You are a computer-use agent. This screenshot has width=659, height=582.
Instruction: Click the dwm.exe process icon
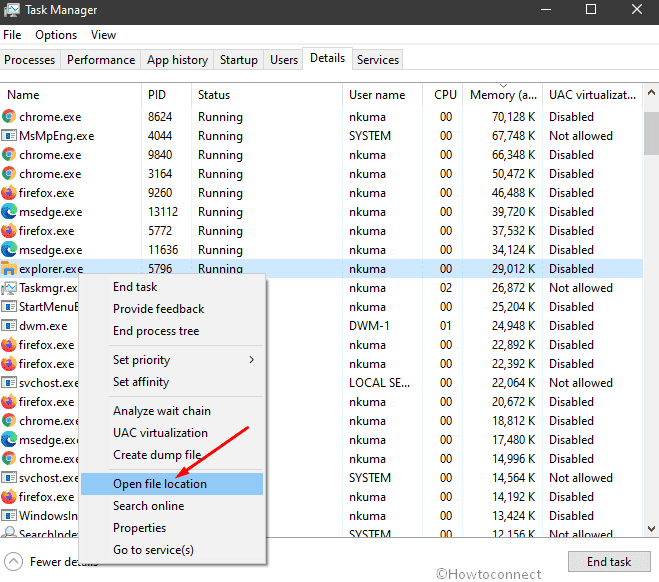click(9, 326)
